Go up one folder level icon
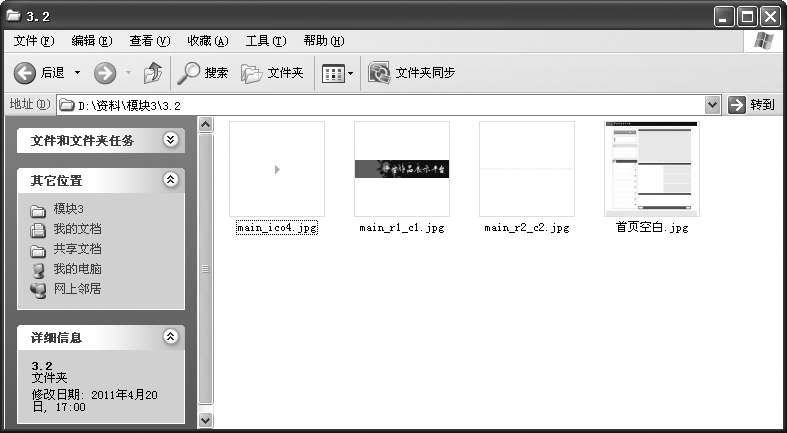The height and width of the screenshot is (433, 787). [153, 73]
